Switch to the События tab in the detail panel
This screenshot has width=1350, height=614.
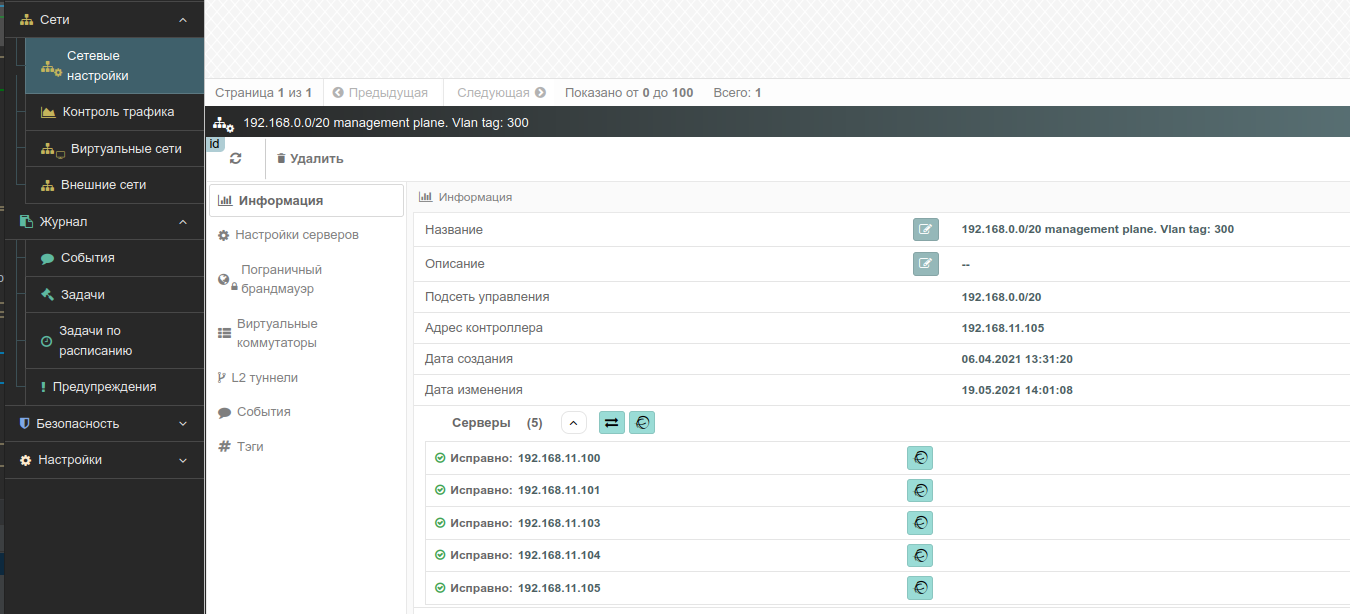[x=306, y=412]
